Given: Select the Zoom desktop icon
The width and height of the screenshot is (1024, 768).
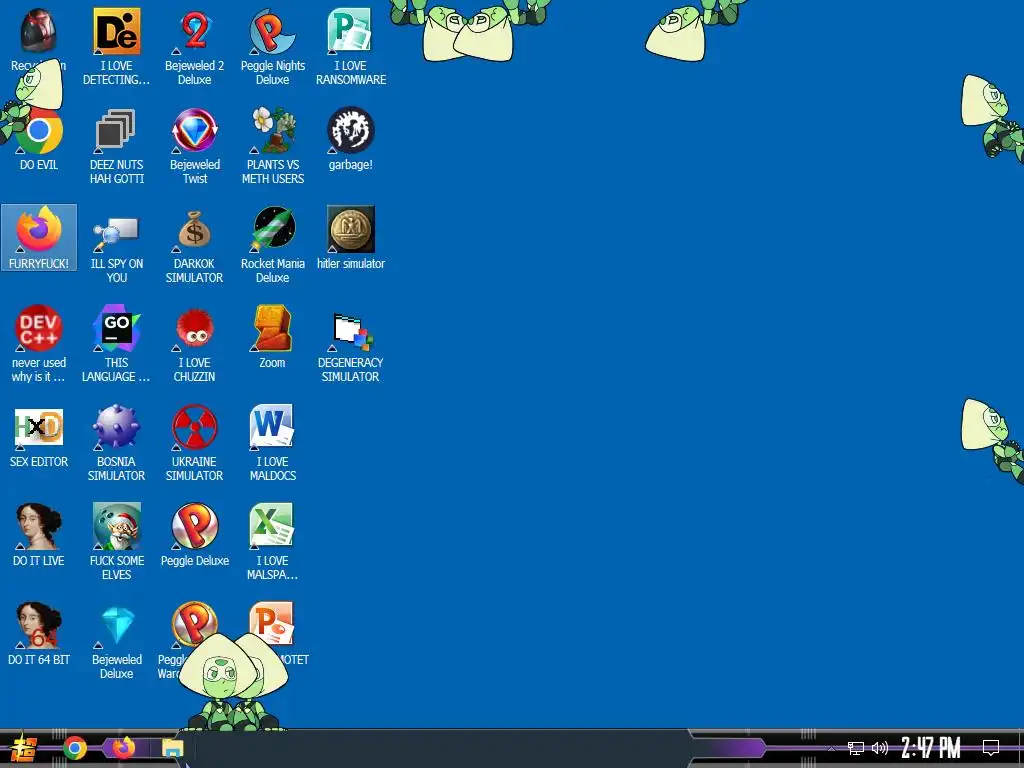Looking at the screenshot, I should (272, 328).
